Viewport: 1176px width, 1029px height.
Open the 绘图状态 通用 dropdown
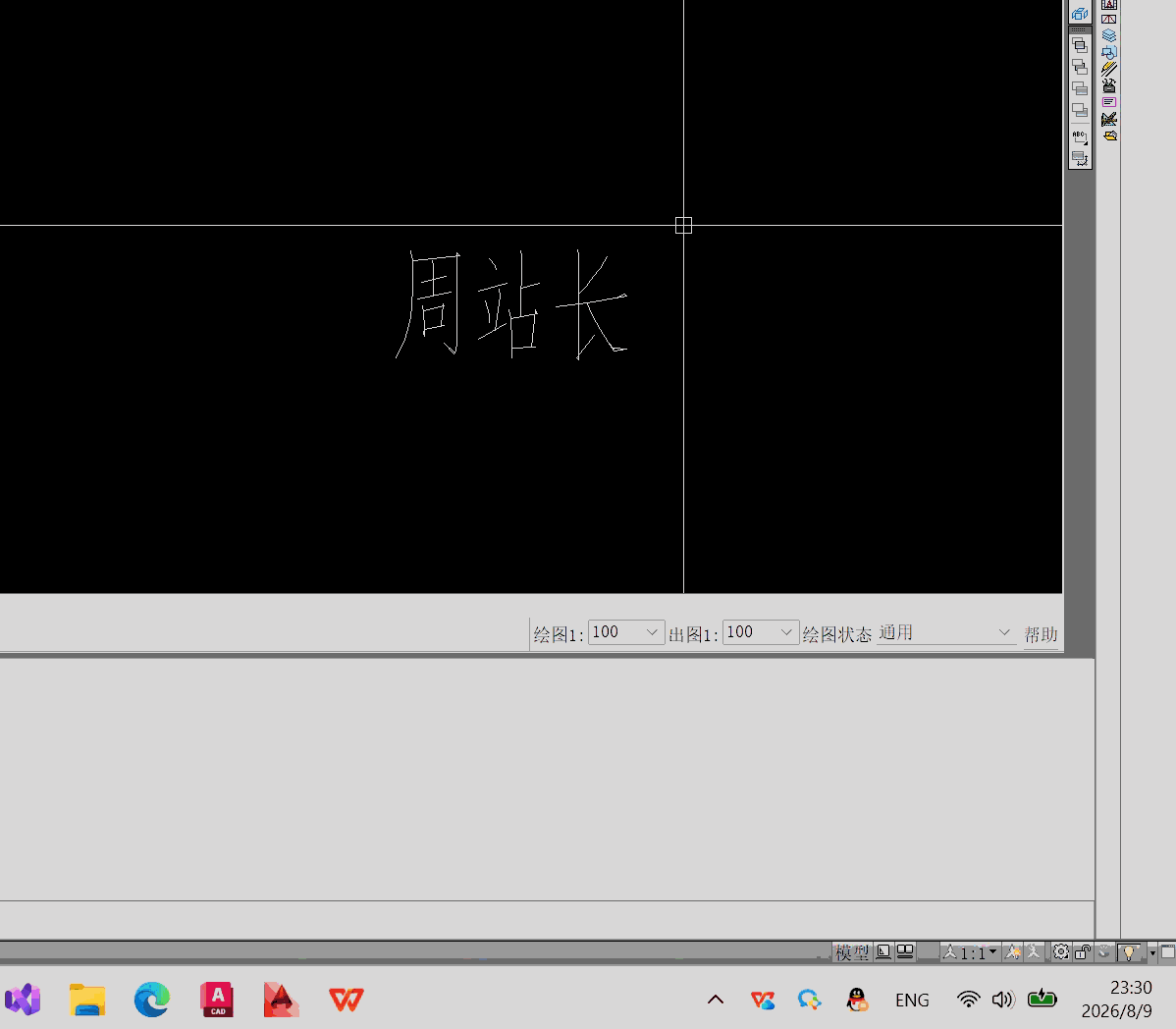tap(945, 633)
